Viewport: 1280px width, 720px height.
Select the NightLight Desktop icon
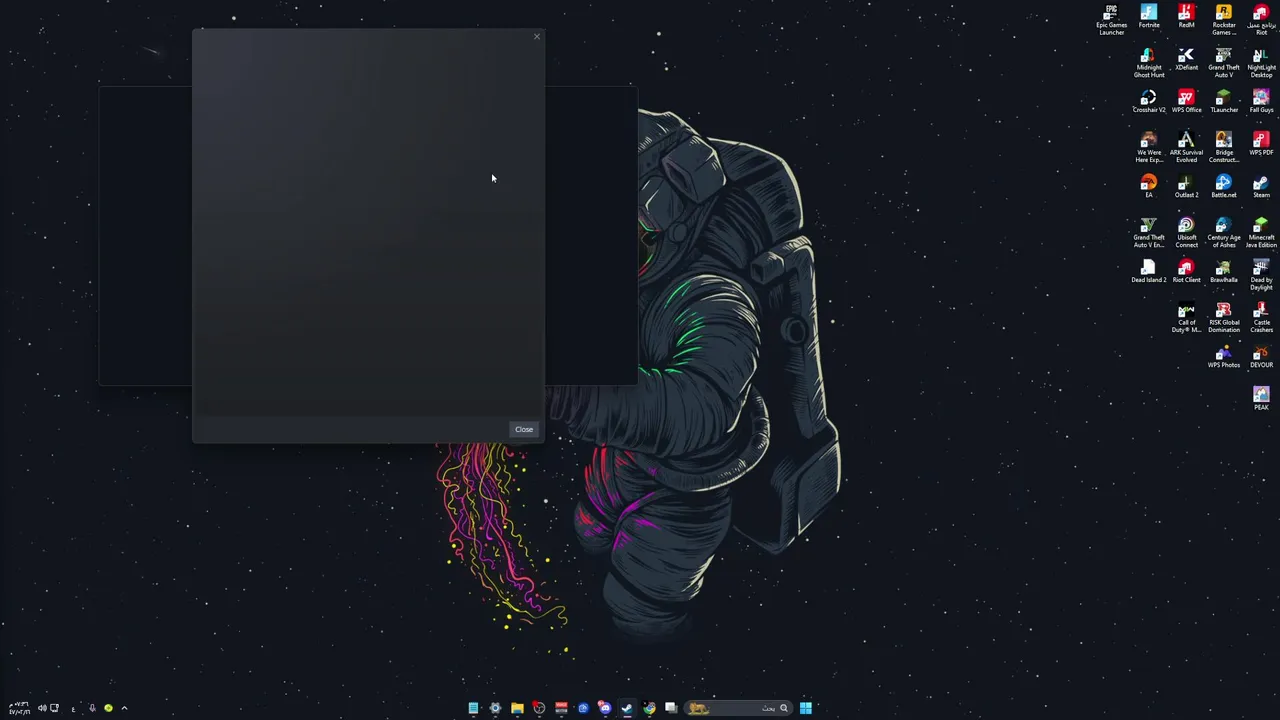click(x=1261, y=63)
